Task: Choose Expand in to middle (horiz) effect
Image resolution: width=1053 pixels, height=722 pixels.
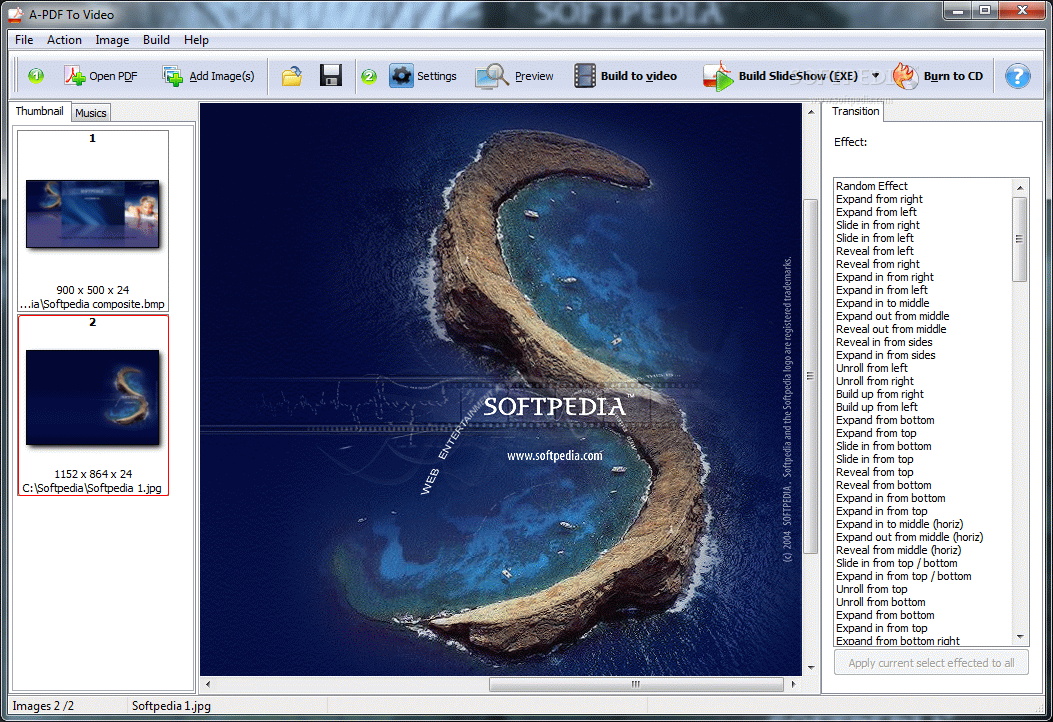Action: 899,524
